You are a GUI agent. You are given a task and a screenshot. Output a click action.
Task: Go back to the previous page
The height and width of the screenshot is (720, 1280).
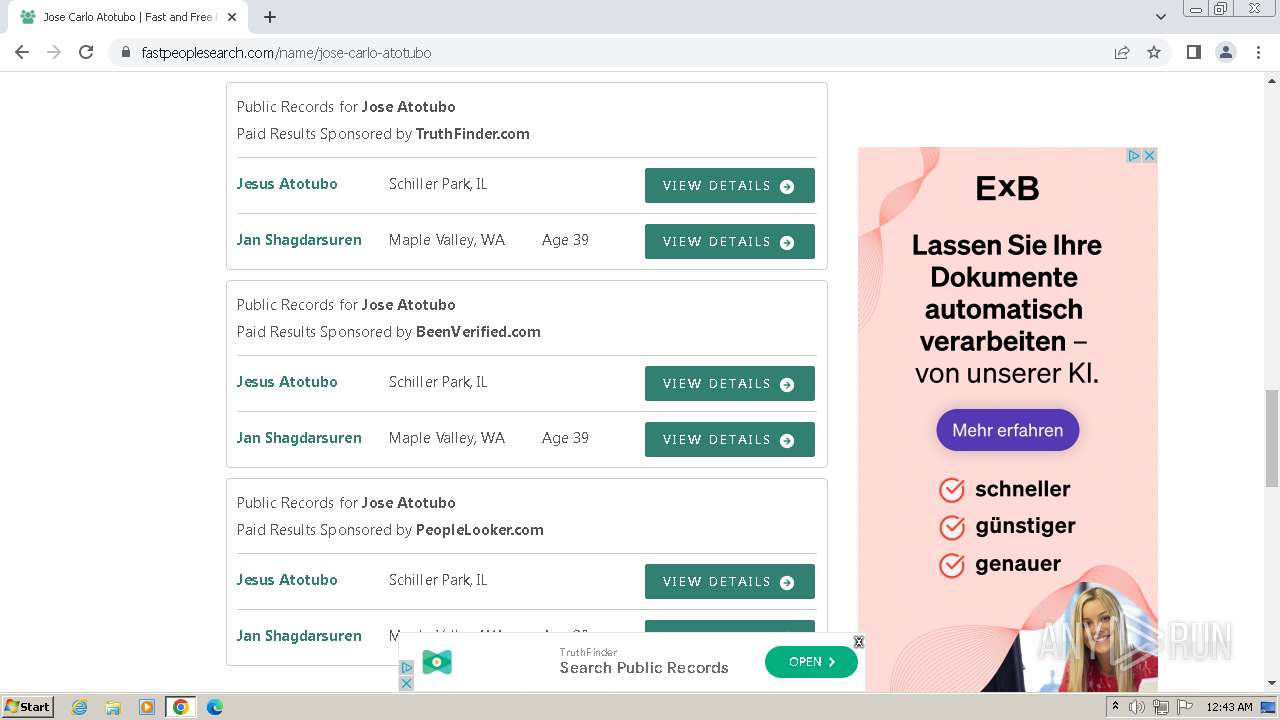(22, 52)
